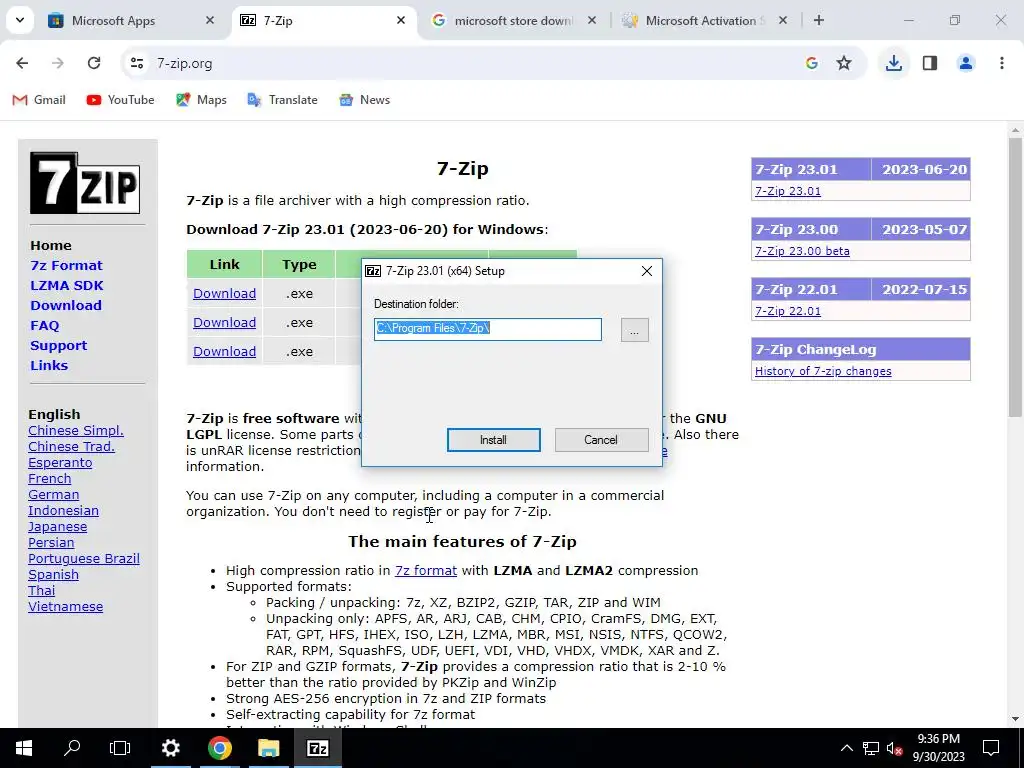The width and height of the screenshot is (1024, 768).
Task: Switch language to Esperanto
Action: point(60,463)
